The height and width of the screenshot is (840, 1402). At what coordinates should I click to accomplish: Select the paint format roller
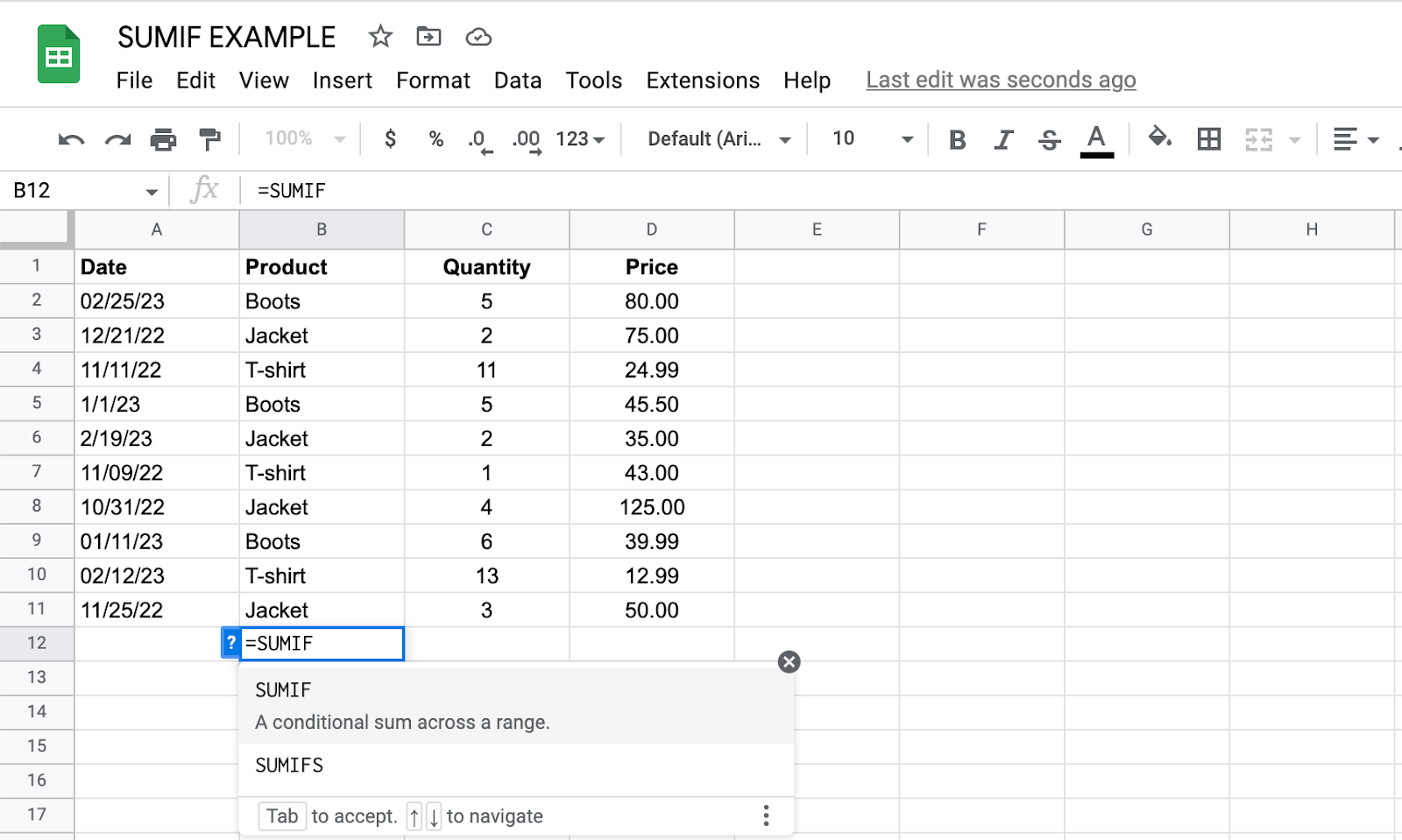pos(209,139)
